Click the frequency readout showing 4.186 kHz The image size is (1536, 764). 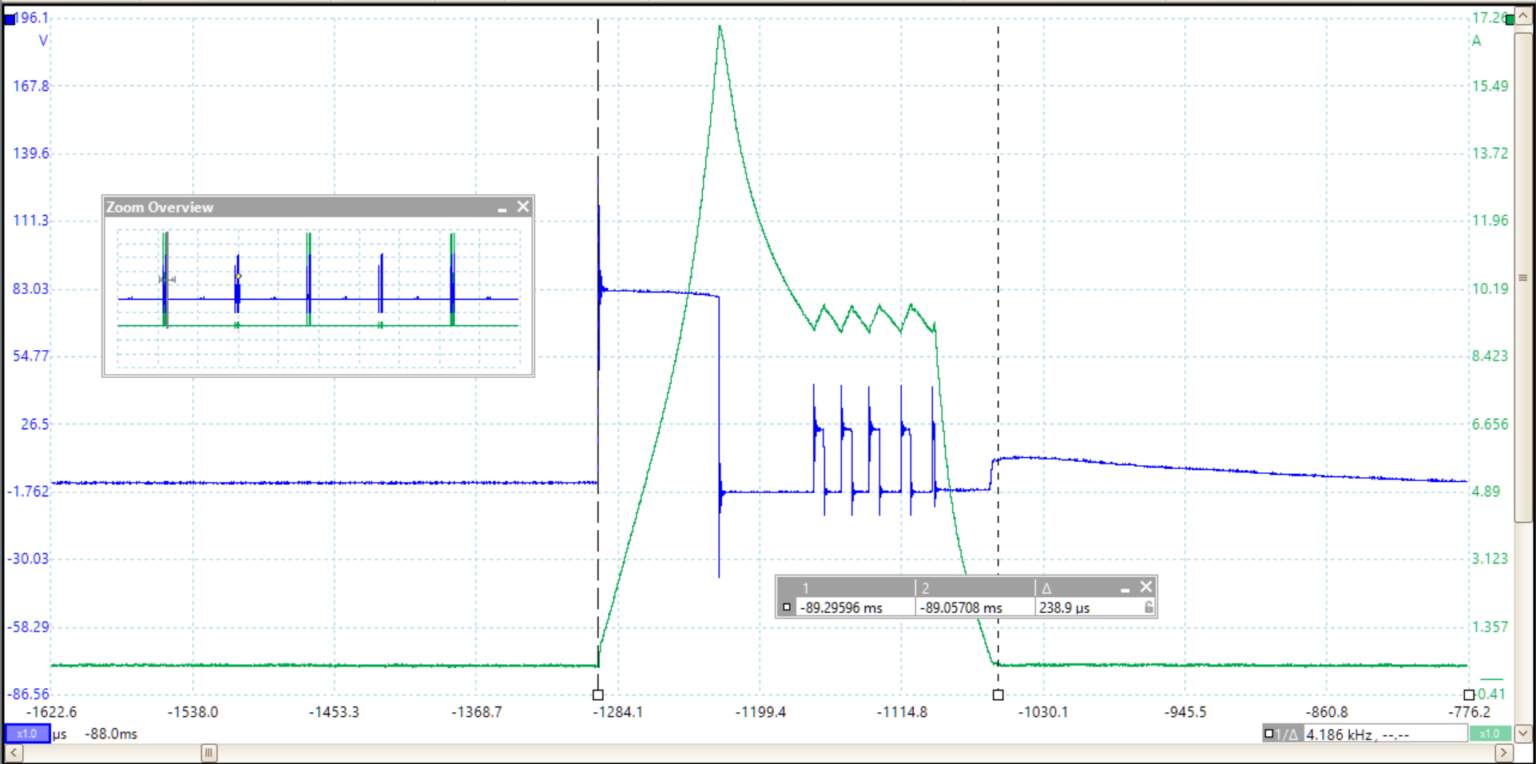click(1345, 733)
